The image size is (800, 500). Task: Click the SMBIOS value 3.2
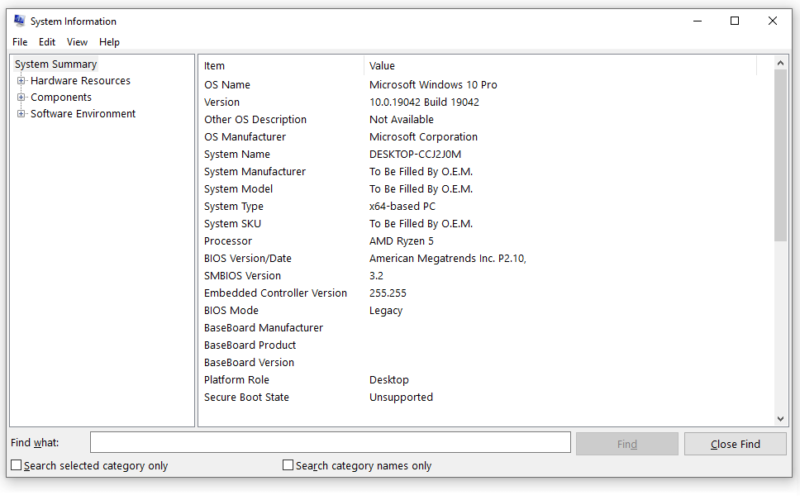coord(376,276)
